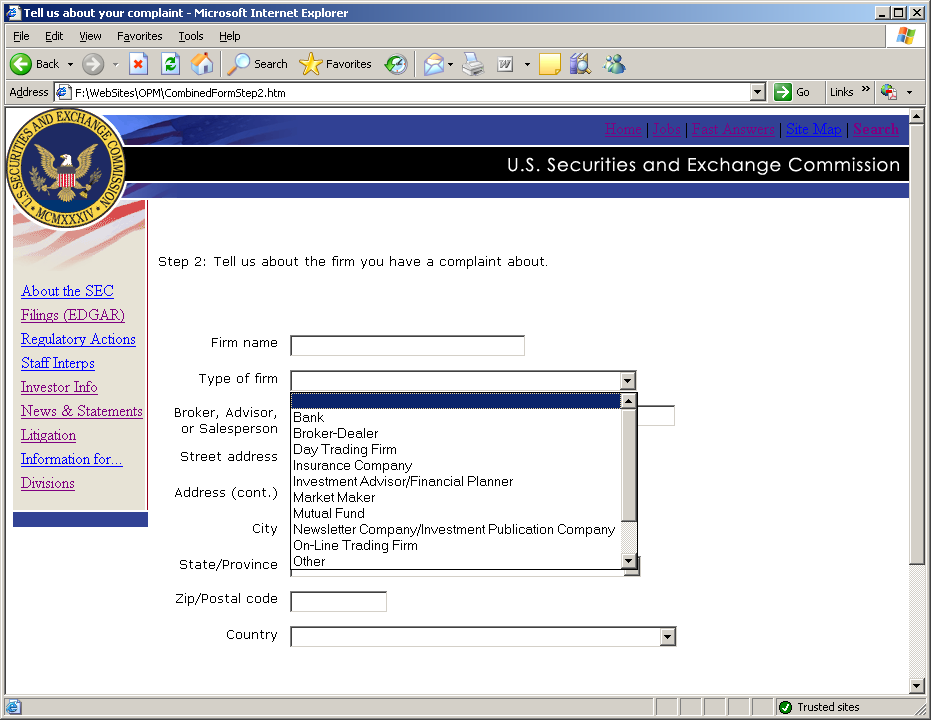Open the Help menu

230,36
